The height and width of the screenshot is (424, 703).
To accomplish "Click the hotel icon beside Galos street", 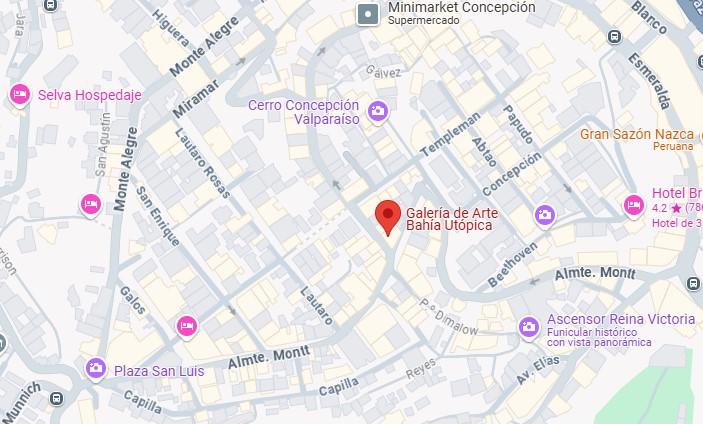I will pos(187,326).
